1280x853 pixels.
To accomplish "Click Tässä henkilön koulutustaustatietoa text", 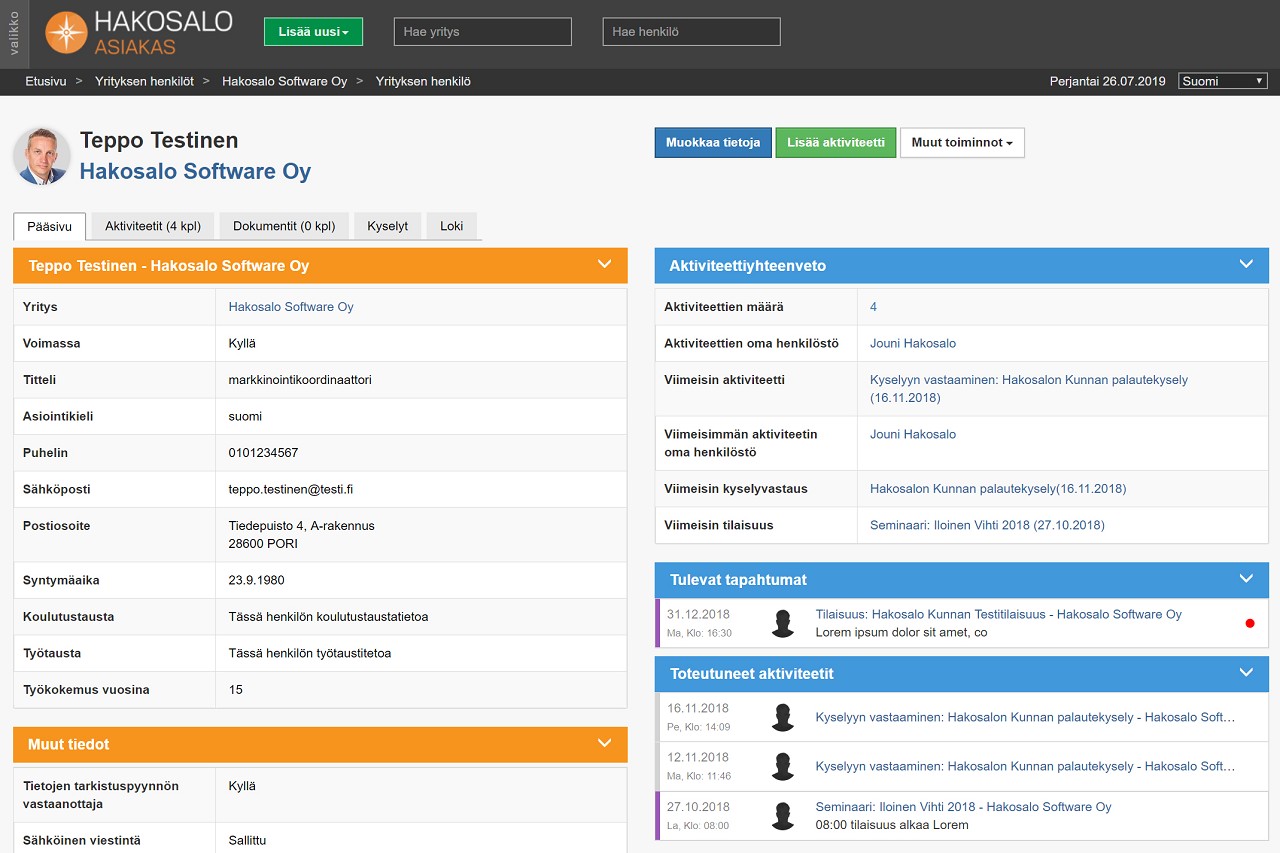I will coord(329,617).
